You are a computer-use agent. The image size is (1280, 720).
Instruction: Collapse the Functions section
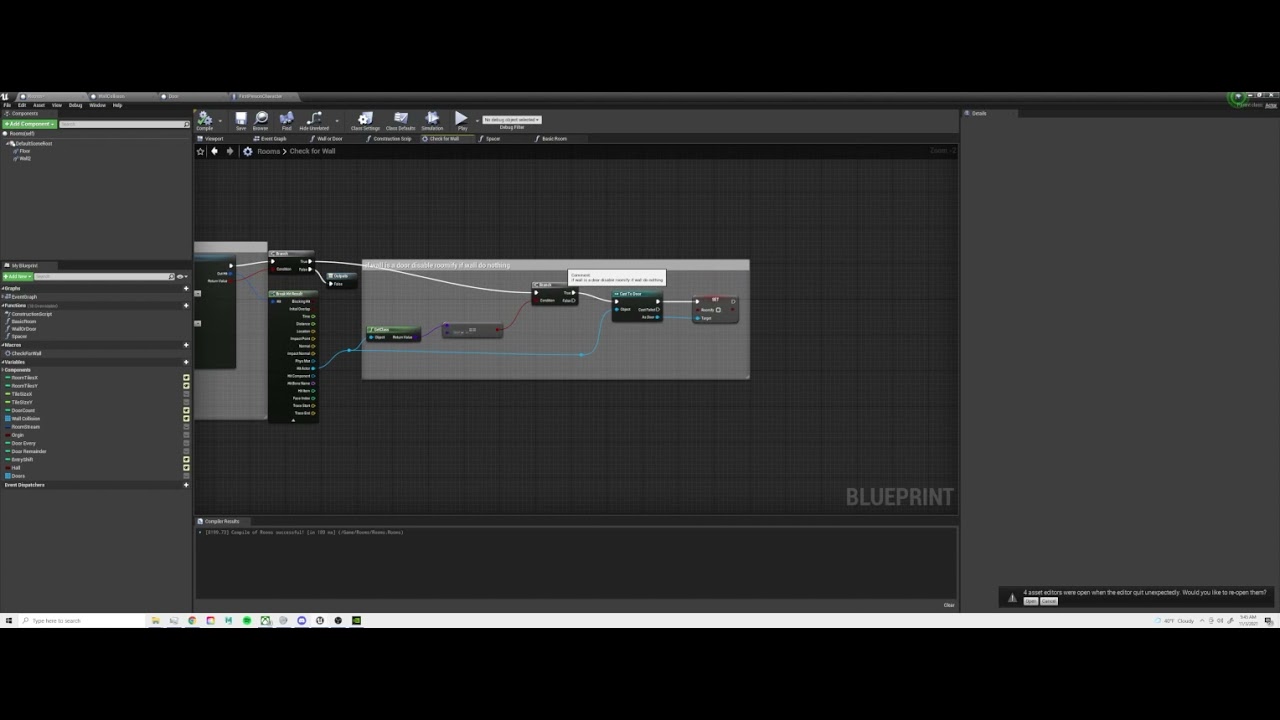pos(3,305)
